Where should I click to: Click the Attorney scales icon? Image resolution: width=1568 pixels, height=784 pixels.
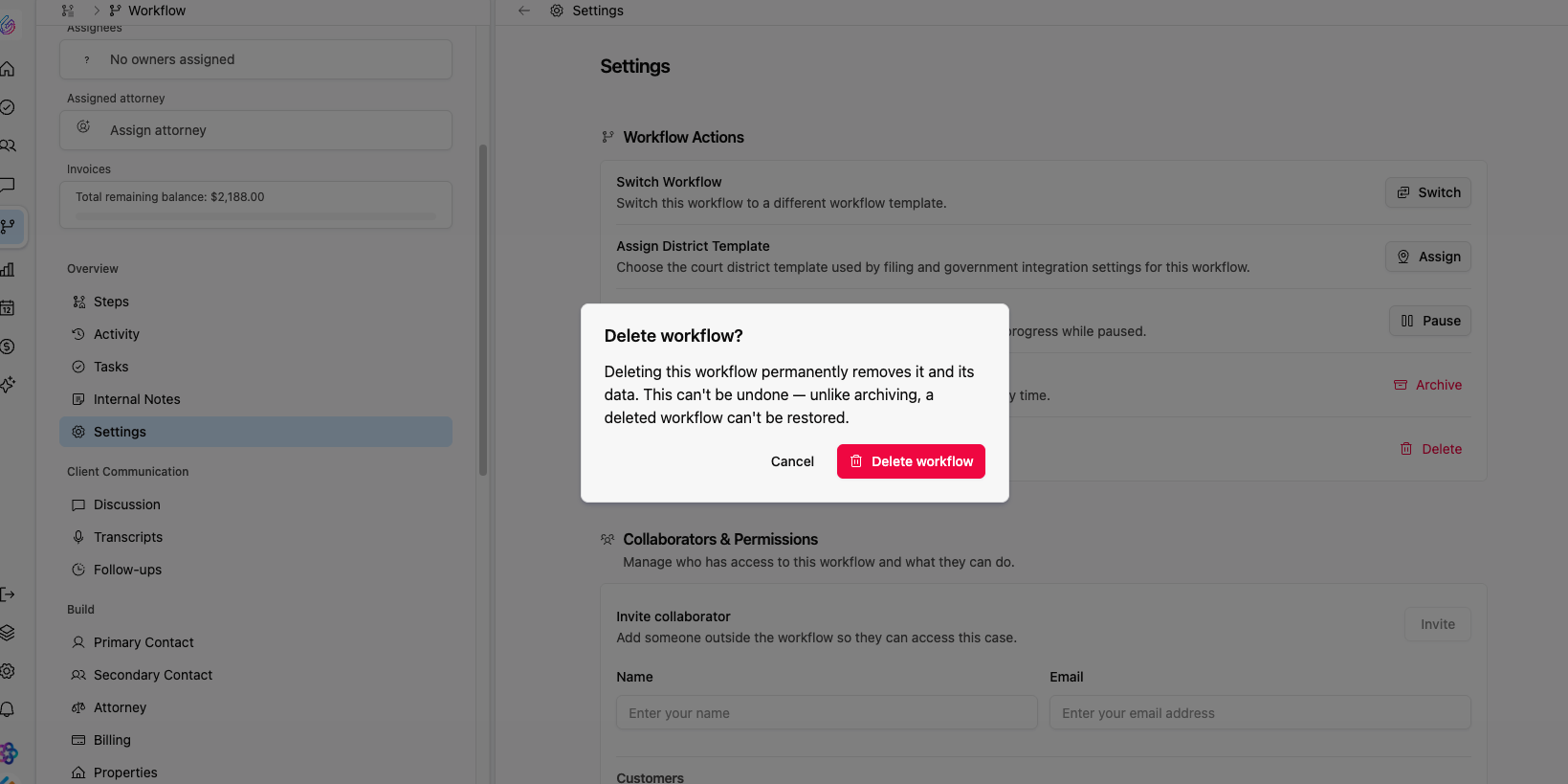click(78, 707)
